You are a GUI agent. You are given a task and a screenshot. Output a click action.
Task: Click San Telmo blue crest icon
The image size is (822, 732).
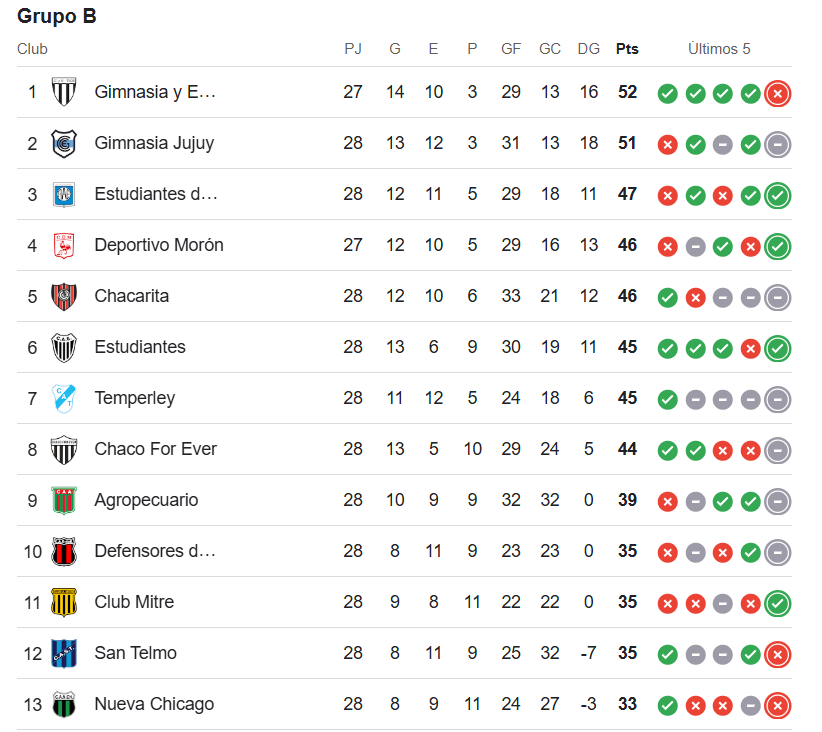[64, 653]
